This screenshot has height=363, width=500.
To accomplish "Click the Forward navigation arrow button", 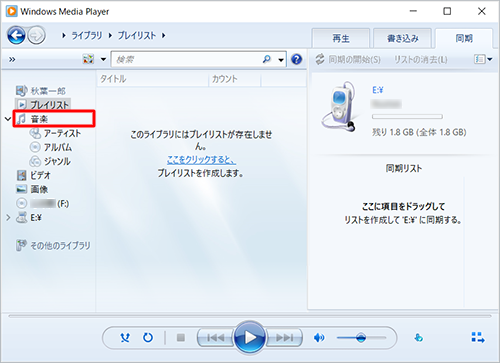I will [36, 35].
